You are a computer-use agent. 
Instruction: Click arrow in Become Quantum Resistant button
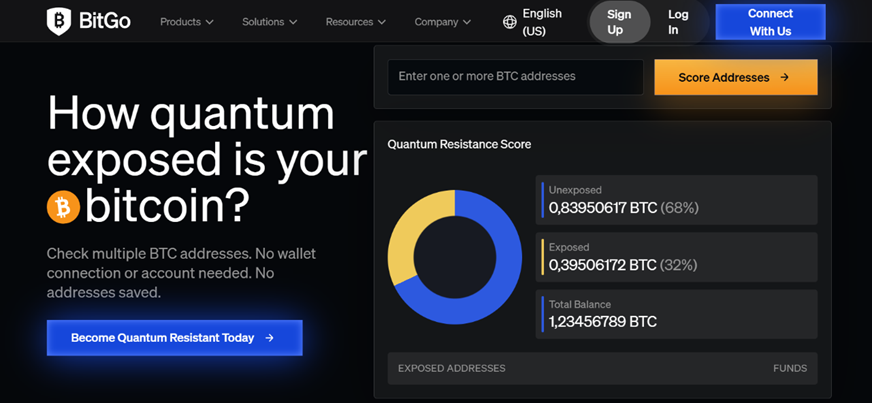[x=269, y=337]
